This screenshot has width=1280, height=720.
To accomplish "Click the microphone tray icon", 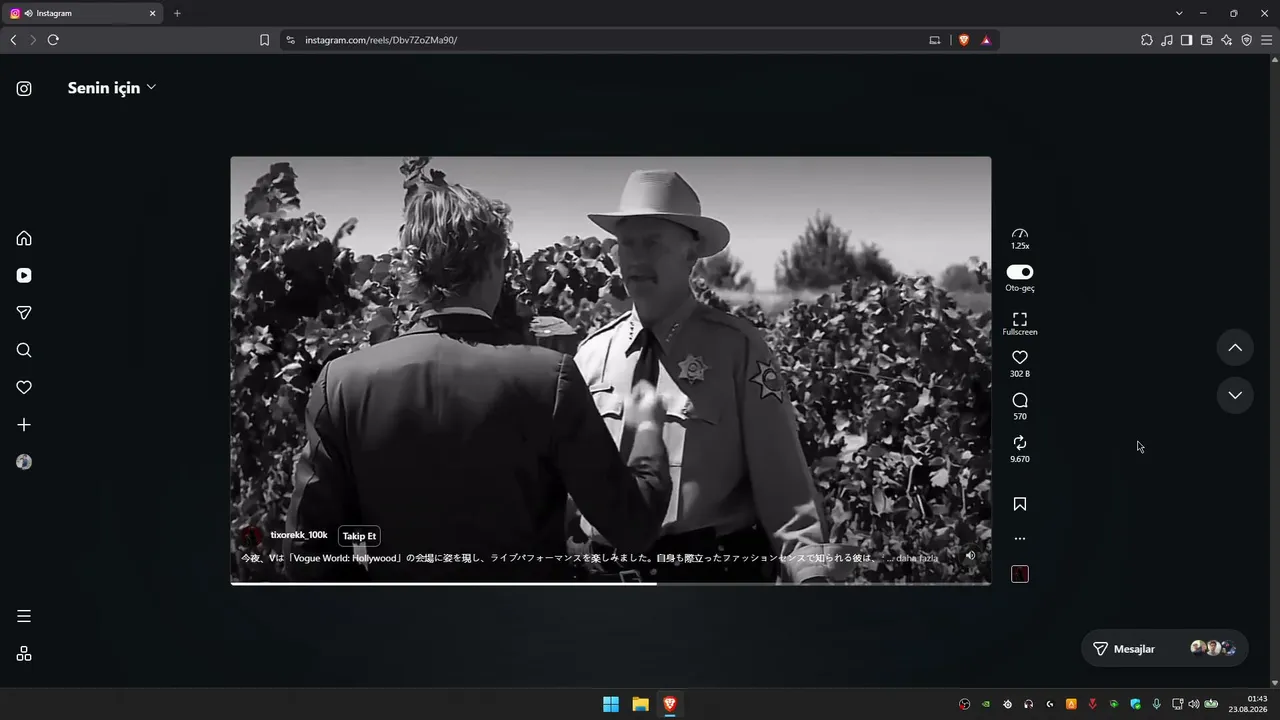I will point(1157,704).
